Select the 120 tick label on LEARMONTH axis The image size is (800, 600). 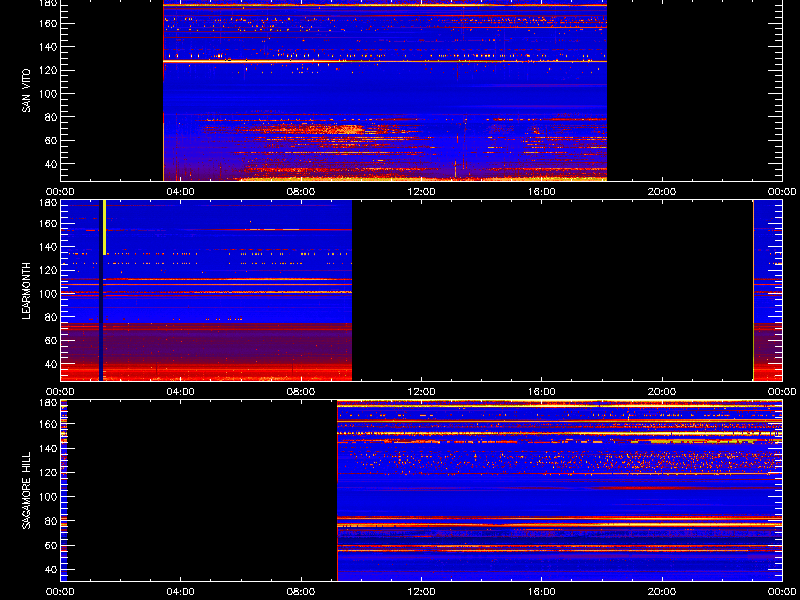click(49, 270)
